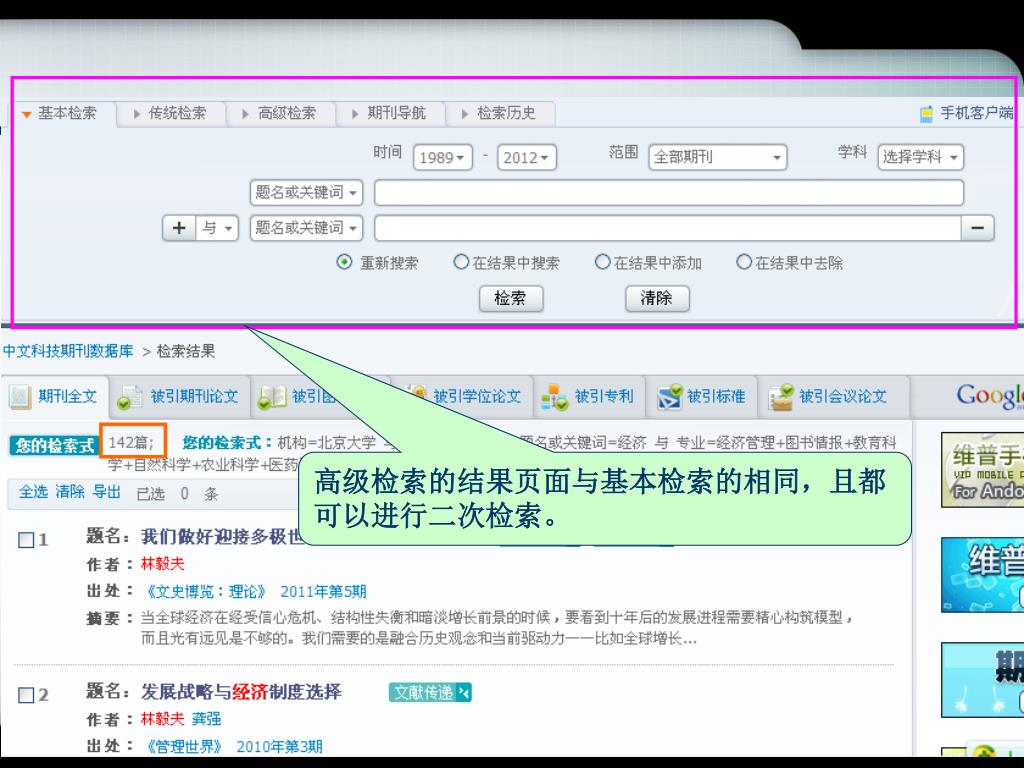This screenshot has height=768, width=1024.
Task: Open the 被引期刊论文 tab
Action: [x=180, y=396]
